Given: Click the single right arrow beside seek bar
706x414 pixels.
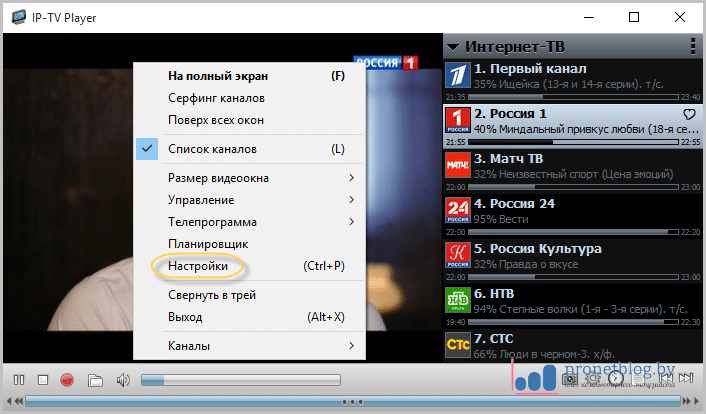Looking at the screenshot, I should click(697, 400).
